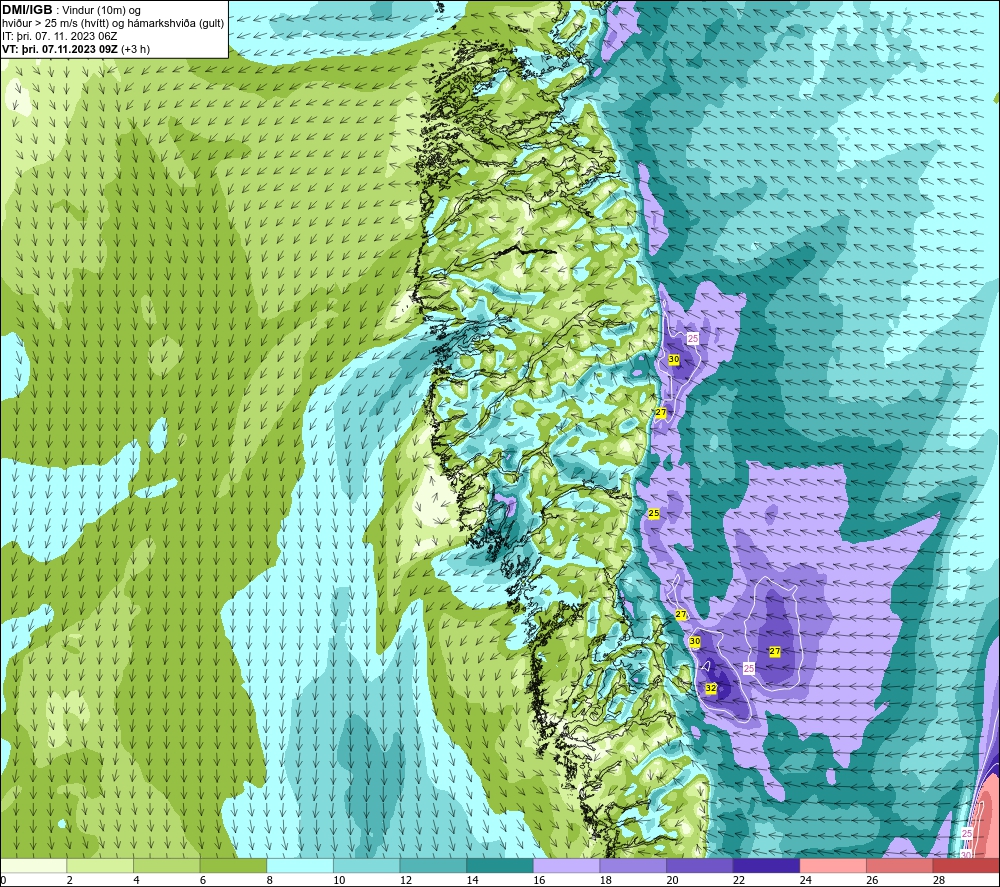Click the red above-28 m/s color swatch
This screenshot has width=1000, height=887.
966,866
